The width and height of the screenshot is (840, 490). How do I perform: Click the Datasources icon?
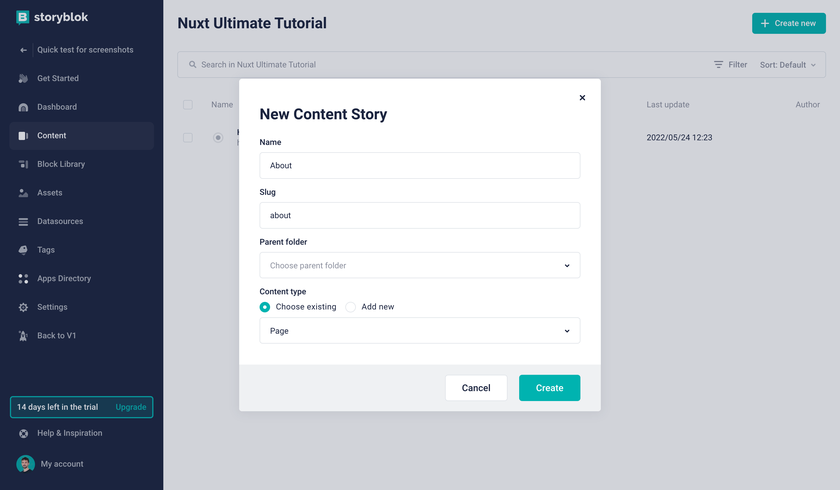[23, 222]
